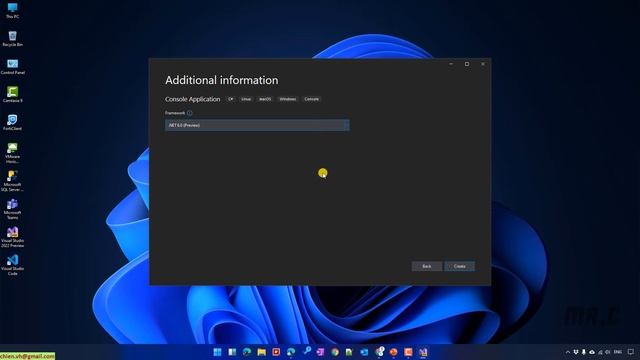
Task: Open the Widgets panel on the taskbar
Action: [232, 352]
